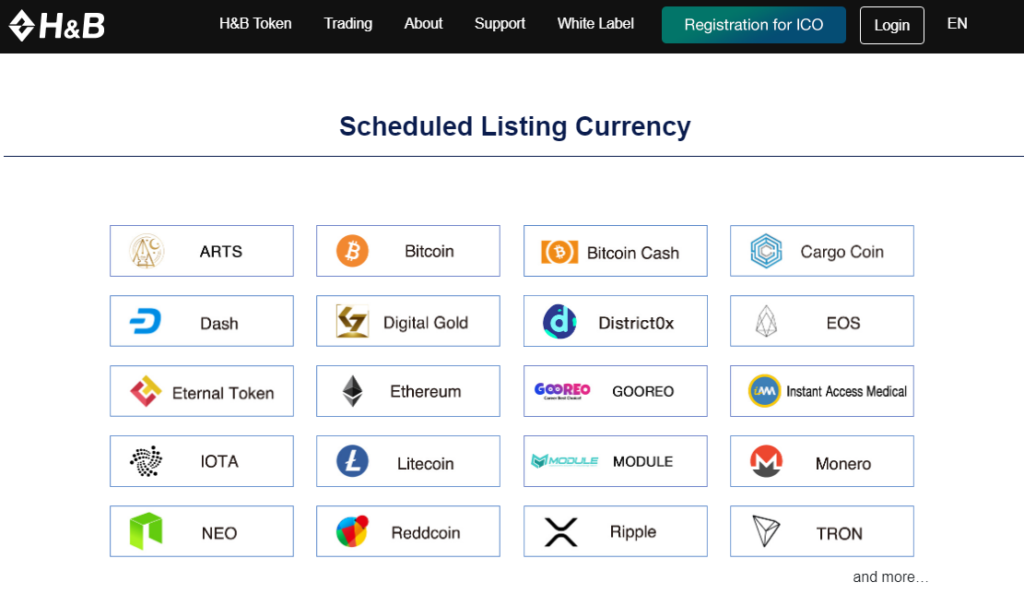Click the Litecoin blue circle icon
The image size is (1024, 606).
point(353,461)
